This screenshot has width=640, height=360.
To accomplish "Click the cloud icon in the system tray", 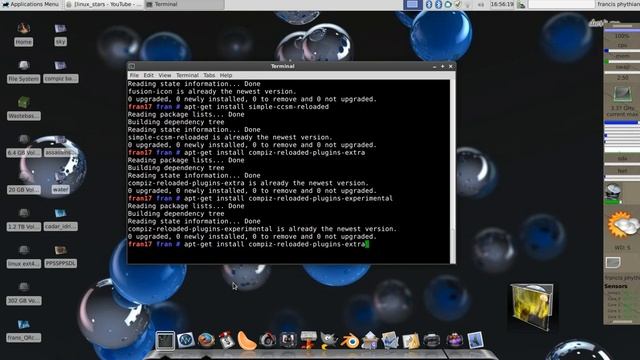I will pos(448,4).
